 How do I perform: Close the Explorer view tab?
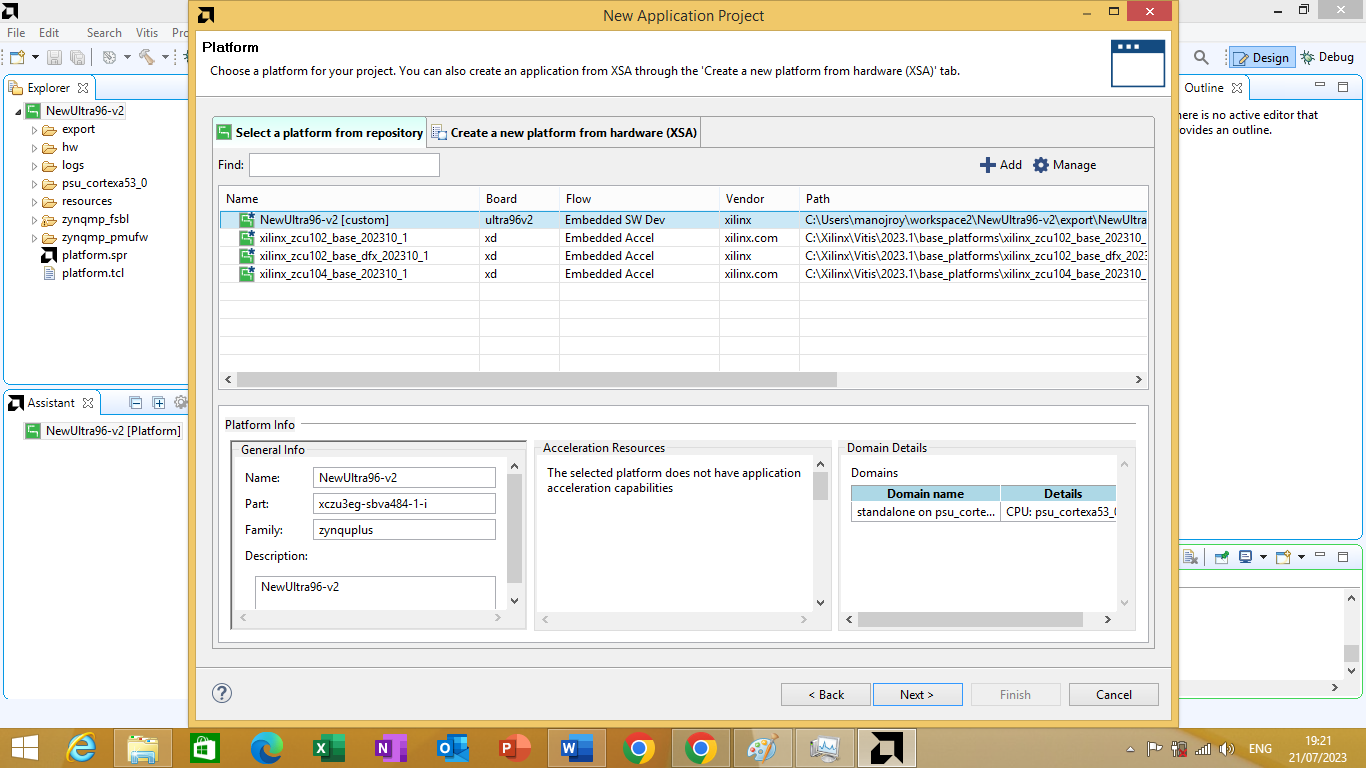tap(83, 88)
